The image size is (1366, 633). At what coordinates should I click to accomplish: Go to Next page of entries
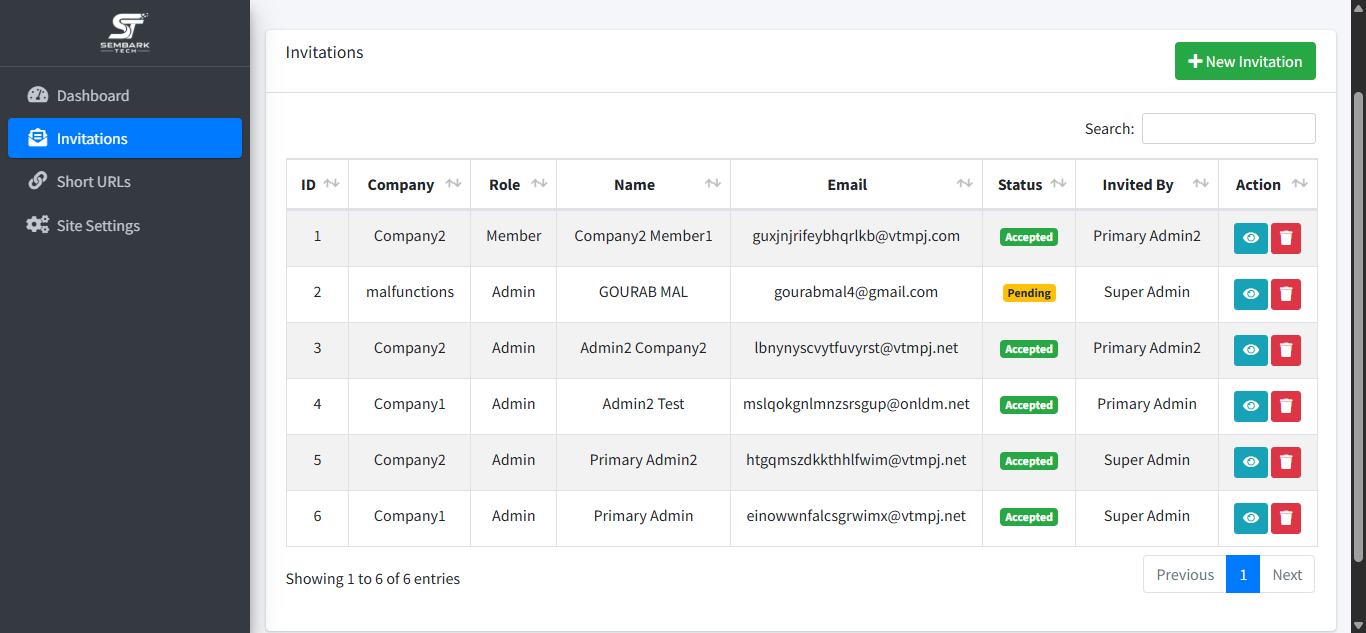(1287, 574)
